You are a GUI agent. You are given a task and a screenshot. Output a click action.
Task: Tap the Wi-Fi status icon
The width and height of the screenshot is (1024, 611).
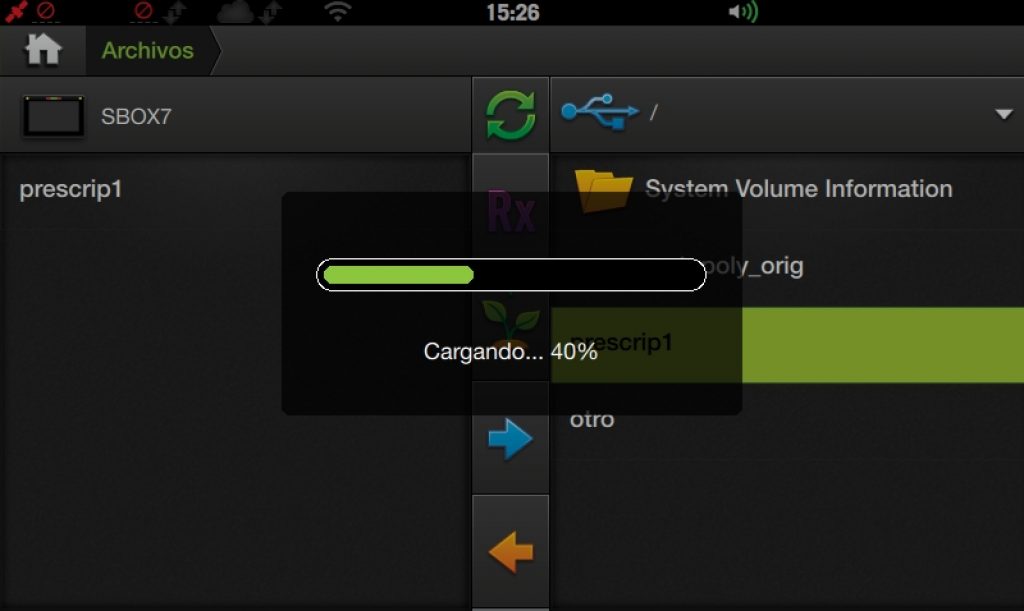[x=338, y=12]
